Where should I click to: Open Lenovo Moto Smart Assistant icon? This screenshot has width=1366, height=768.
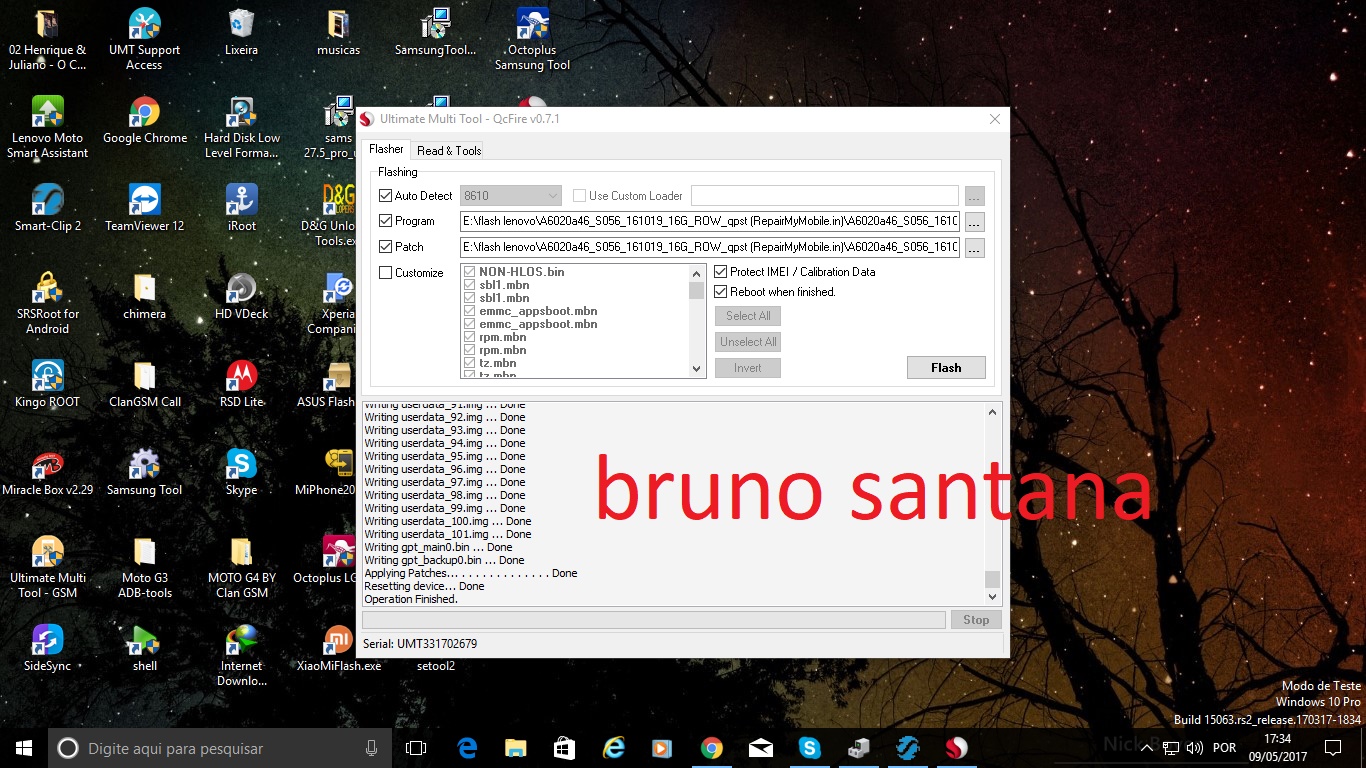tap(48, 128)
